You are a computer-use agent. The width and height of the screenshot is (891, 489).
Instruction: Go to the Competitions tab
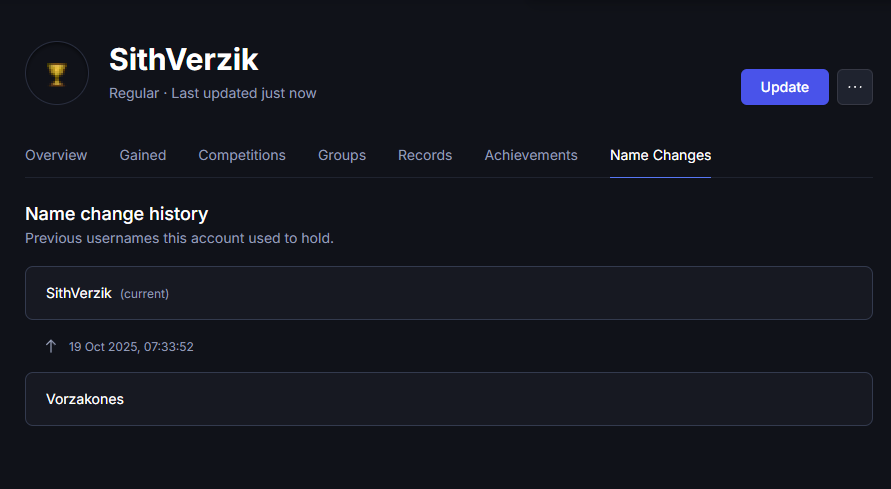tap(242, 155)
